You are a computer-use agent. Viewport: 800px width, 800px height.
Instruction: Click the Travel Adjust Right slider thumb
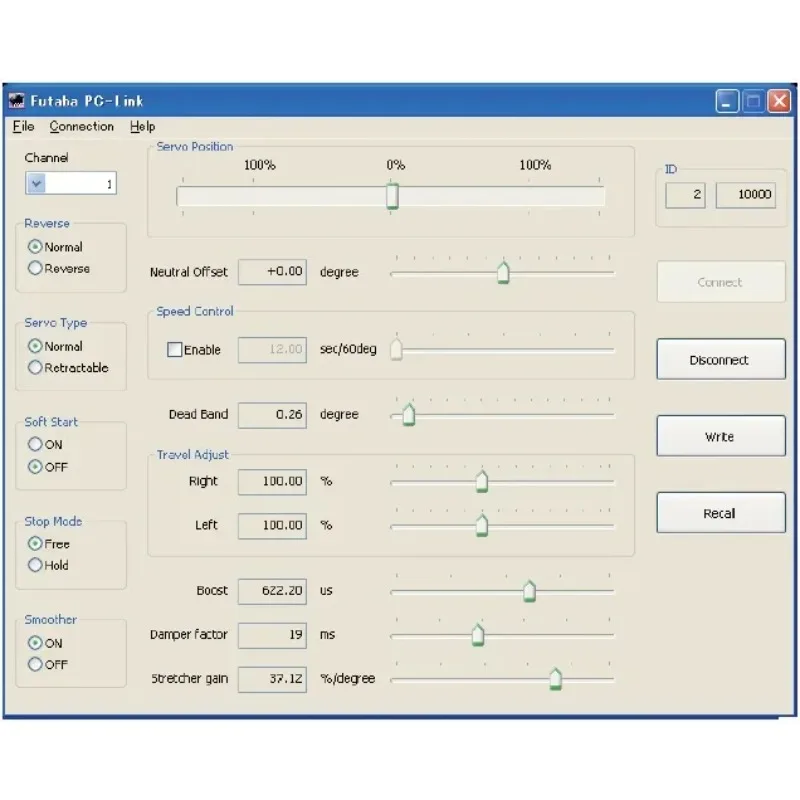pyautogui.click(x=482, y=481)
